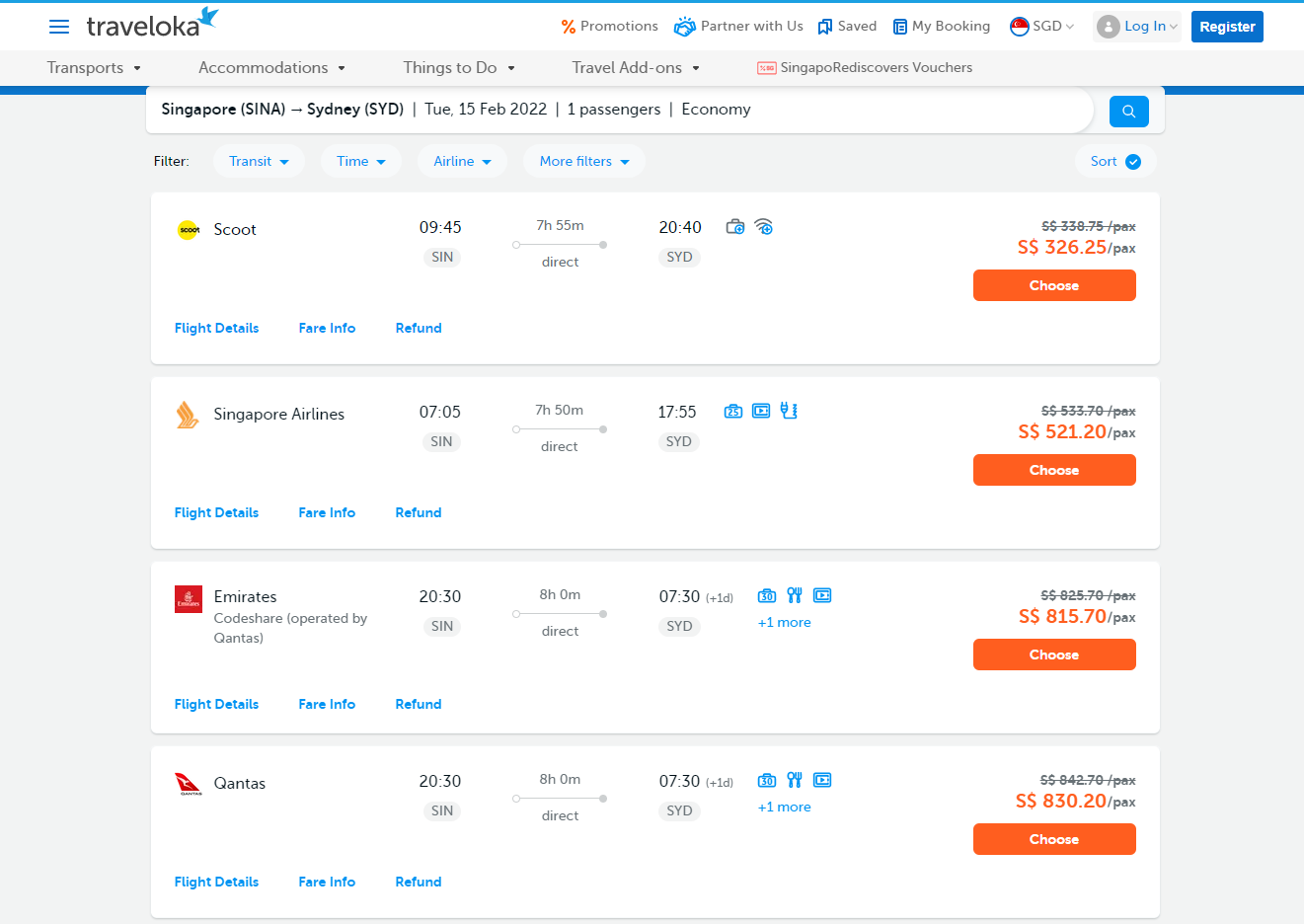Open the Airline filter dropdown
Viewport: 1304px width, 924px height.
pos(462,162)
